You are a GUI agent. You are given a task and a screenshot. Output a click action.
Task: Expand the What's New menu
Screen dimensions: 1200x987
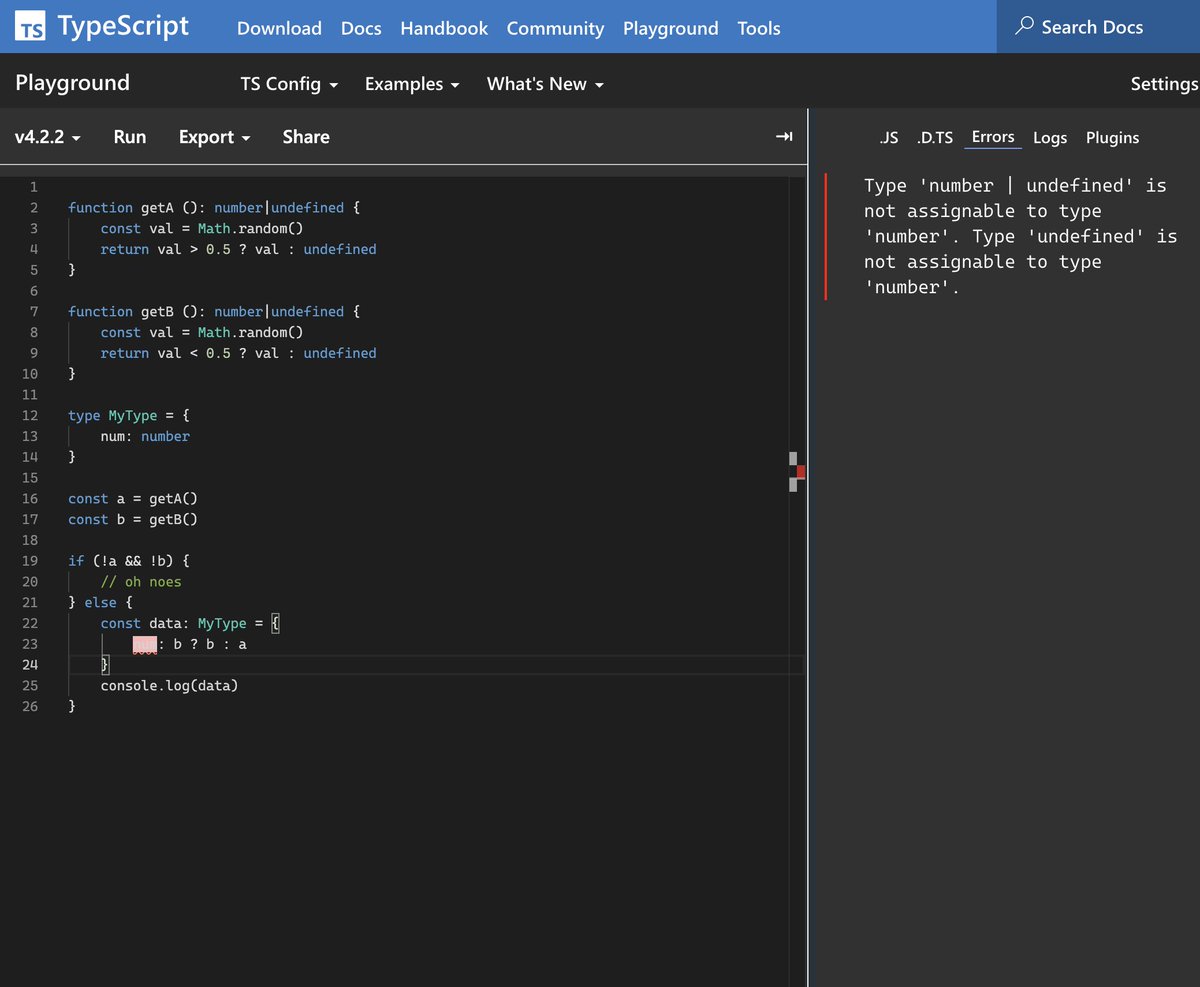[x=545, y=84]
